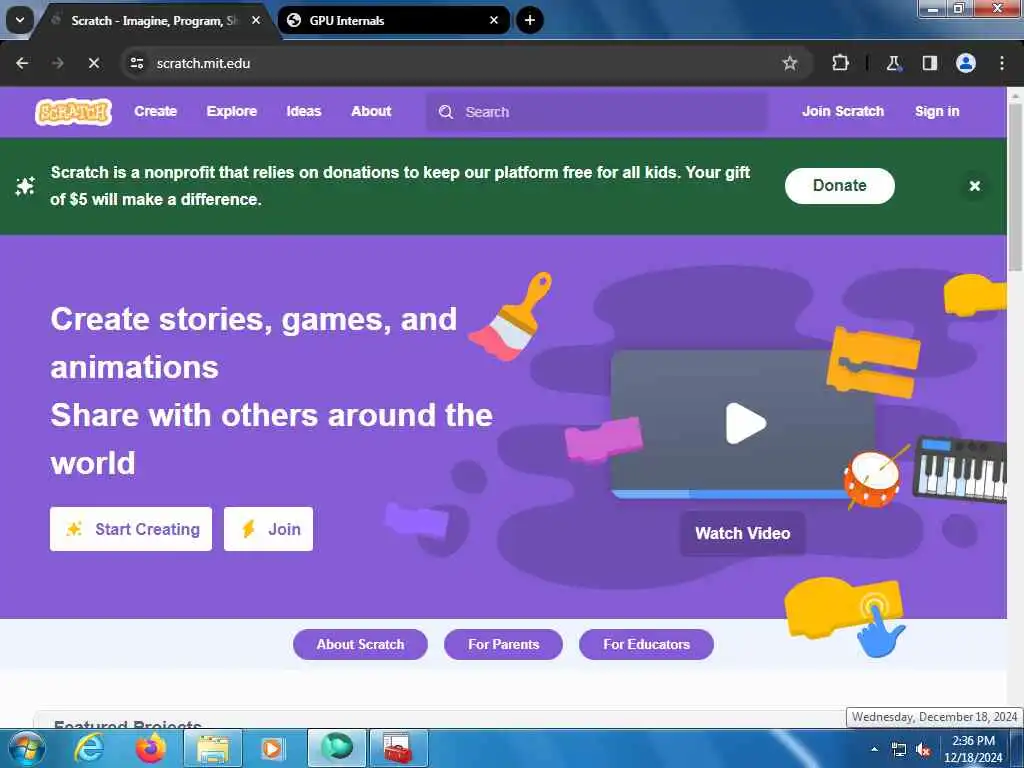Click the muted volume tray icon
The image size is (1024, 768).
click(x=923, y=750)
